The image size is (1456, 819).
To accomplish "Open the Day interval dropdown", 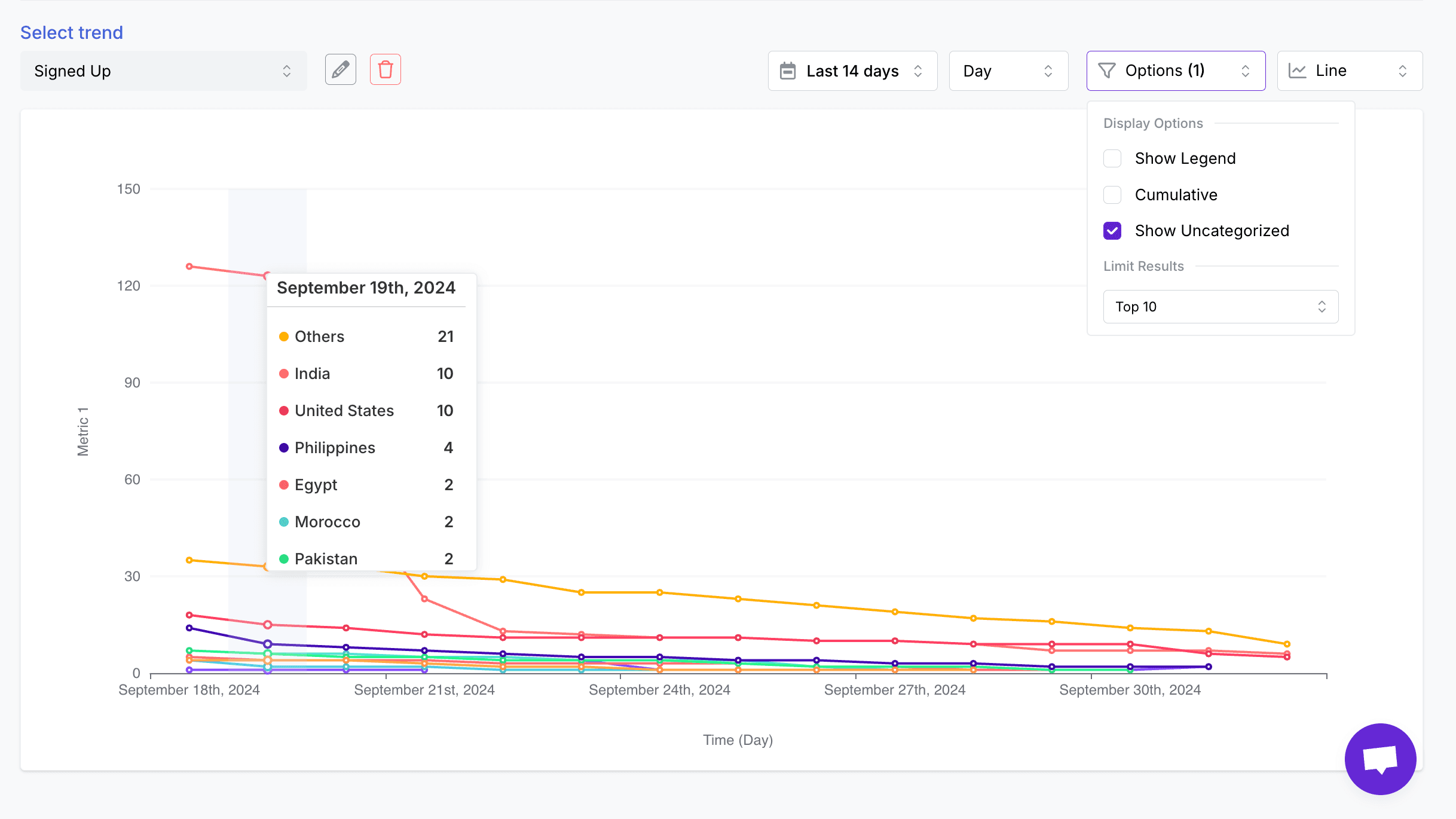I will [x=1008, y=71].
